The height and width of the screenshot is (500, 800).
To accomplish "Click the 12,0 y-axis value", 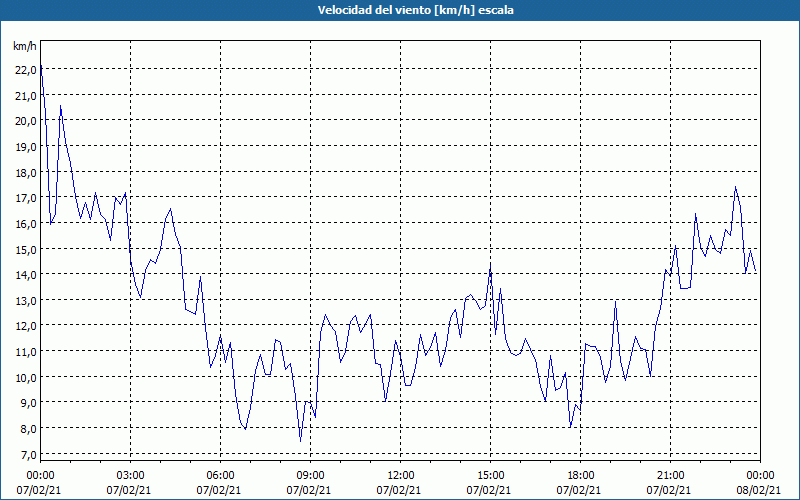I will point(26,327).
